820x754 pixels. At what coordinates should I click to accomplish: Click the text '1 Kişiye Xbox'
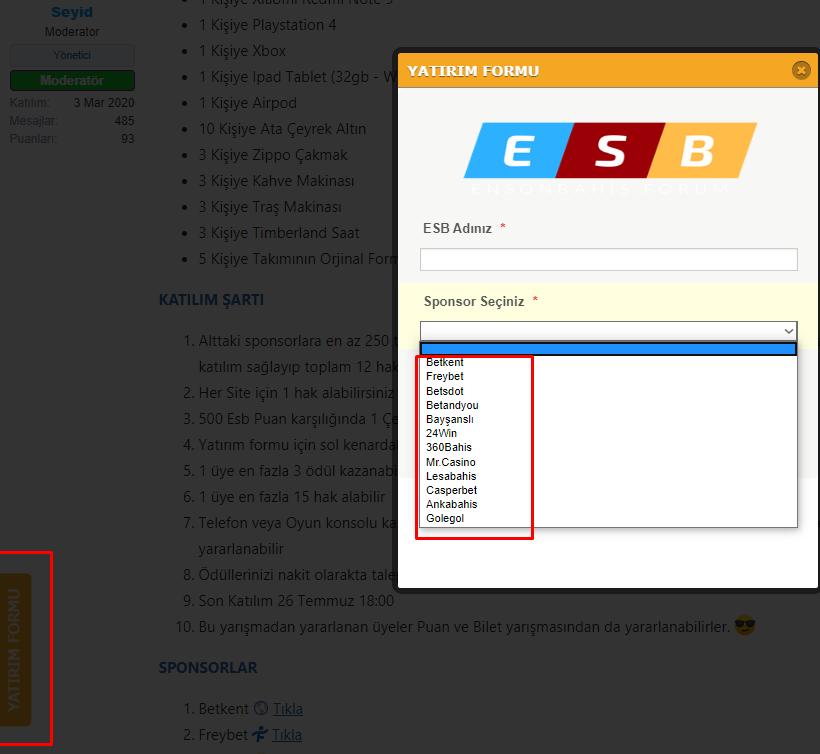click(242, 51)
